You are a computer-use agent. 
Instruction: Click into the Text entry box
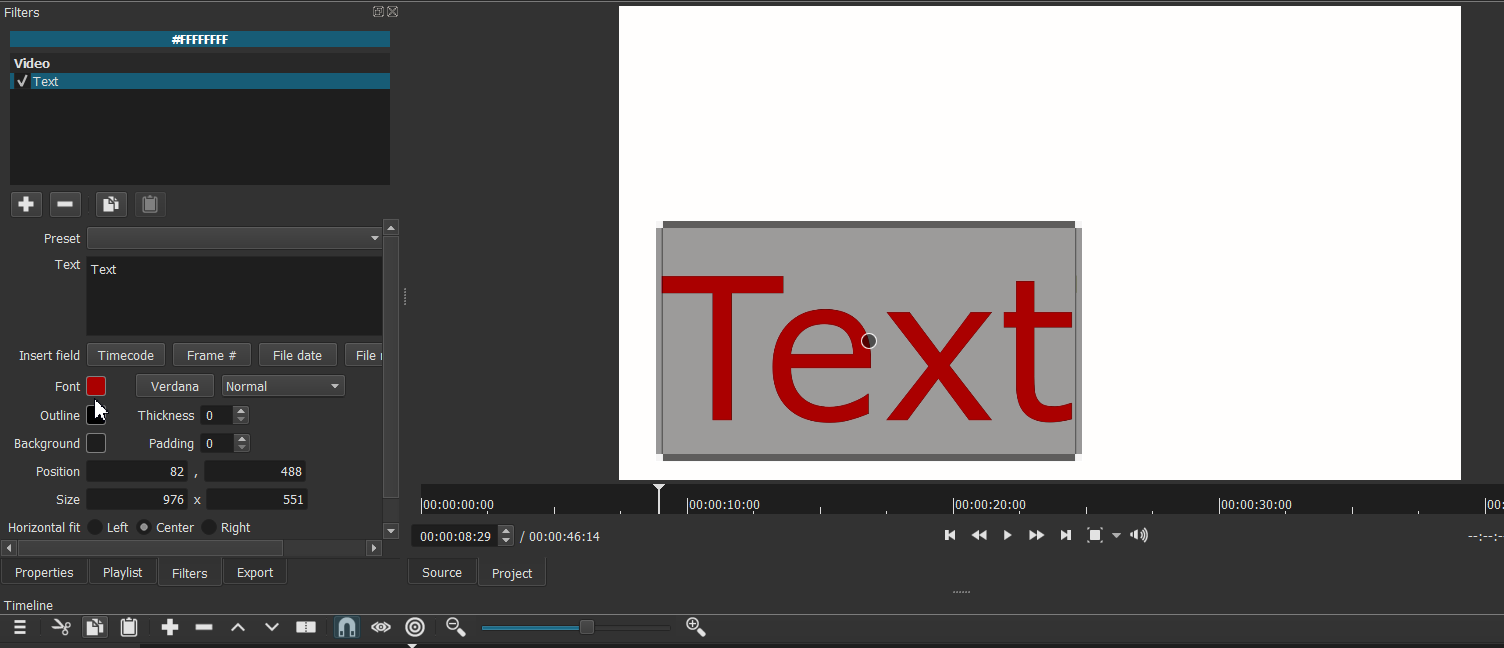click(x=234, y=296)
